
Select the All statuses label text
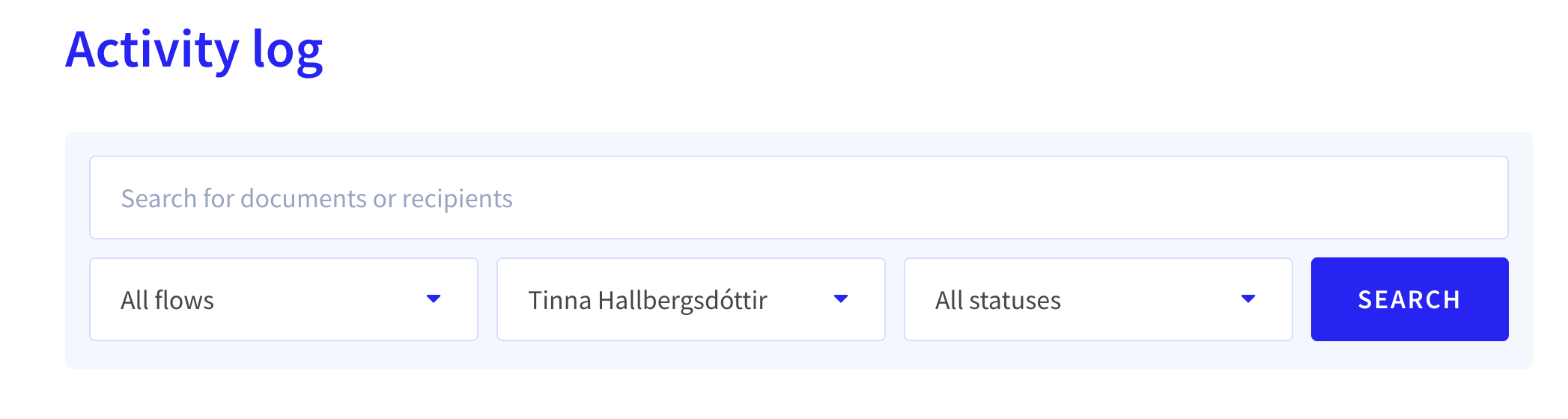click(998, 300)
